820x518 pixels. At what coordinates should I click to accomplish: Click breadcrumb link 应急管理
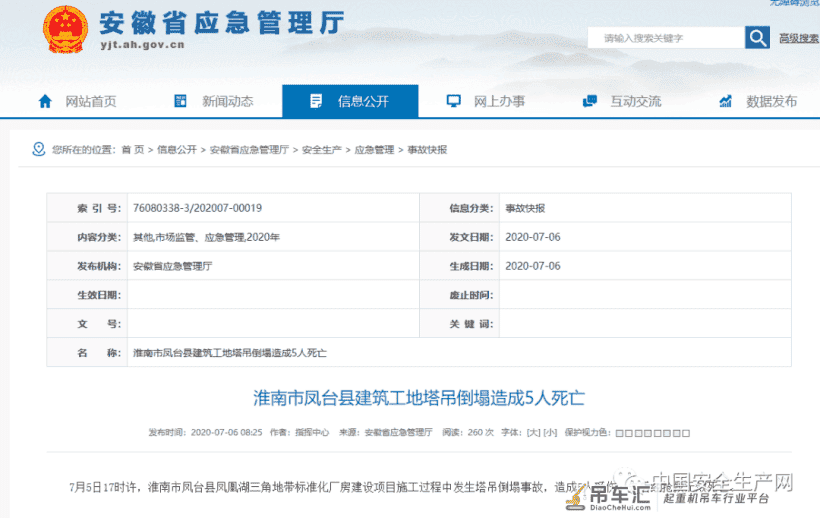(x=374, y=150)
